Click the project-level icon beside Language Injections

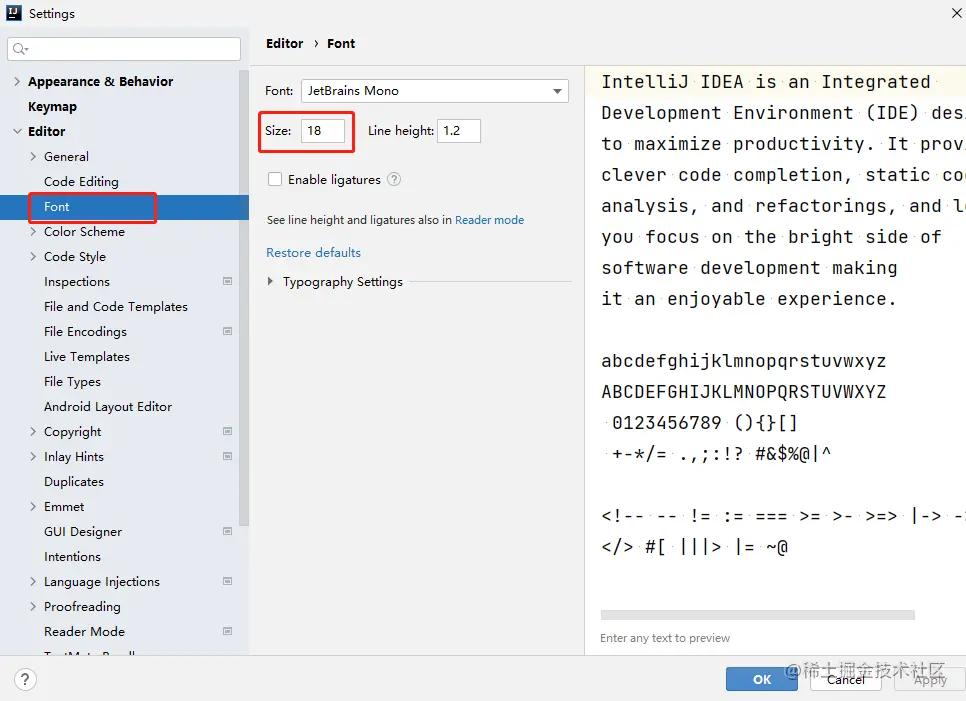[x=227, y=581]
